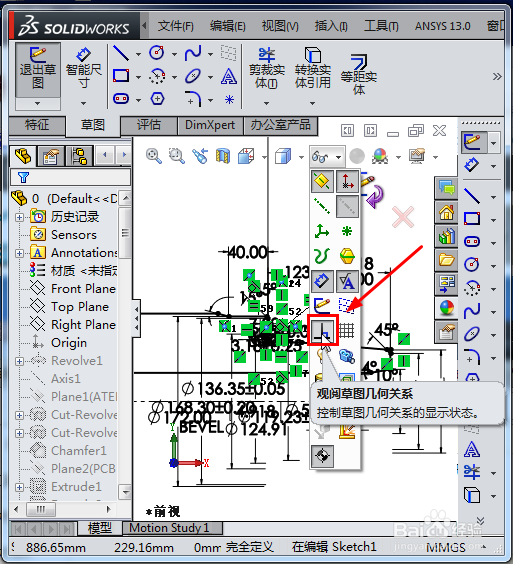Select the Corner Rectangle tool in the ribbon
The width and height of the screenshot is (513, 564).
coord(121,76)
